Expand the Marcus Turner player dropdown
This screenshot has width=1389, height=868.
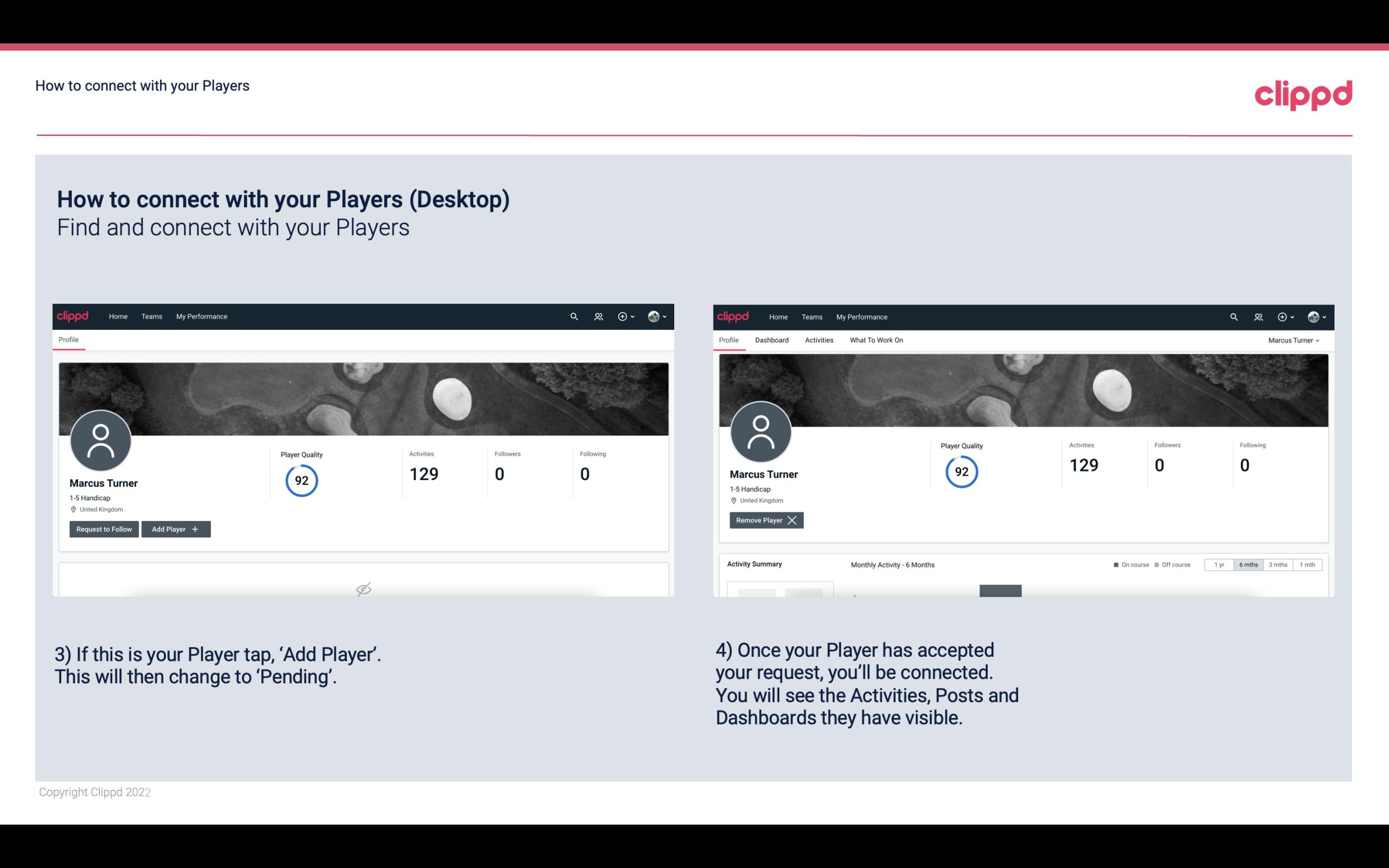[1294, 340]
